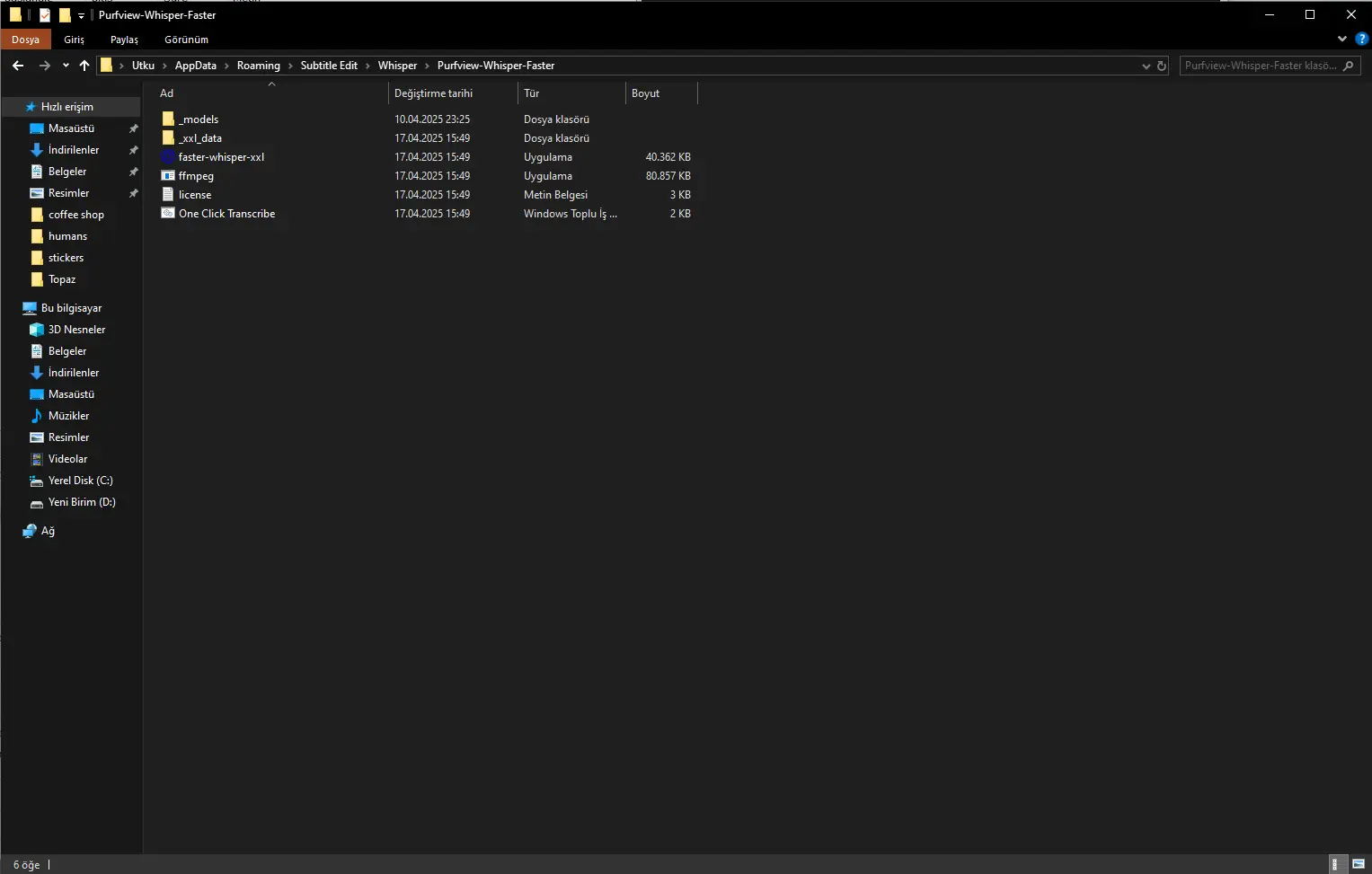This screenshot has height=874, width=1372.
Task: Click Whisper in the breadcrumb path
Action: tap(397, 66)
